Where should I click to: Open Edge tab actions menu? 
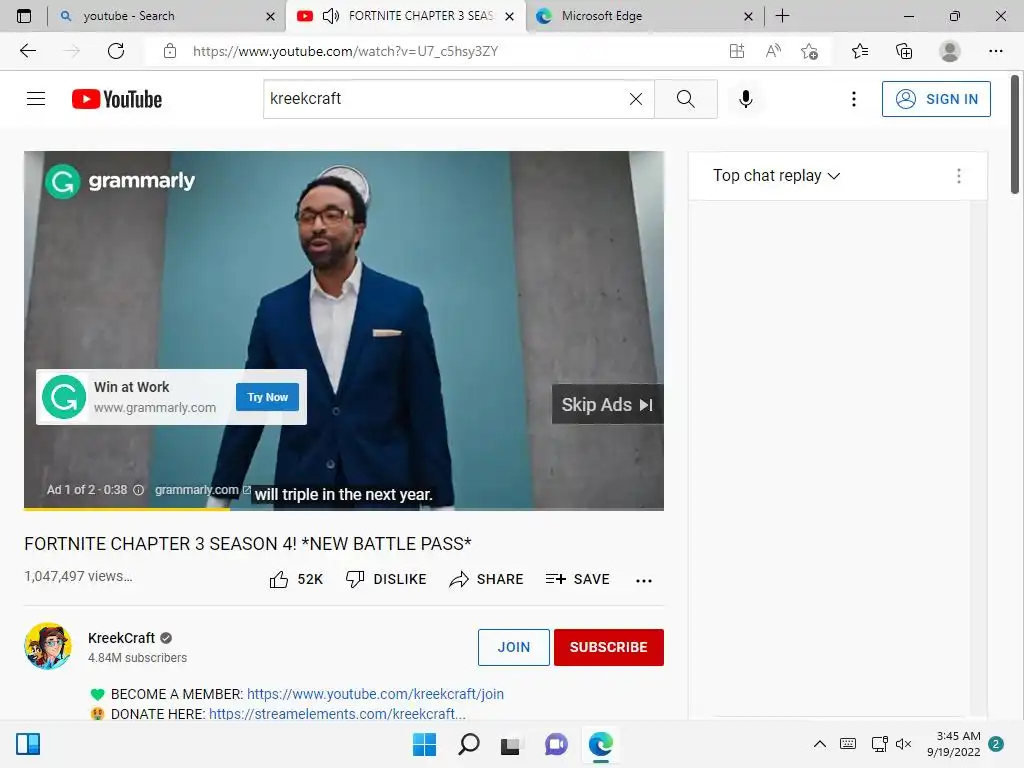coord(24,16)
